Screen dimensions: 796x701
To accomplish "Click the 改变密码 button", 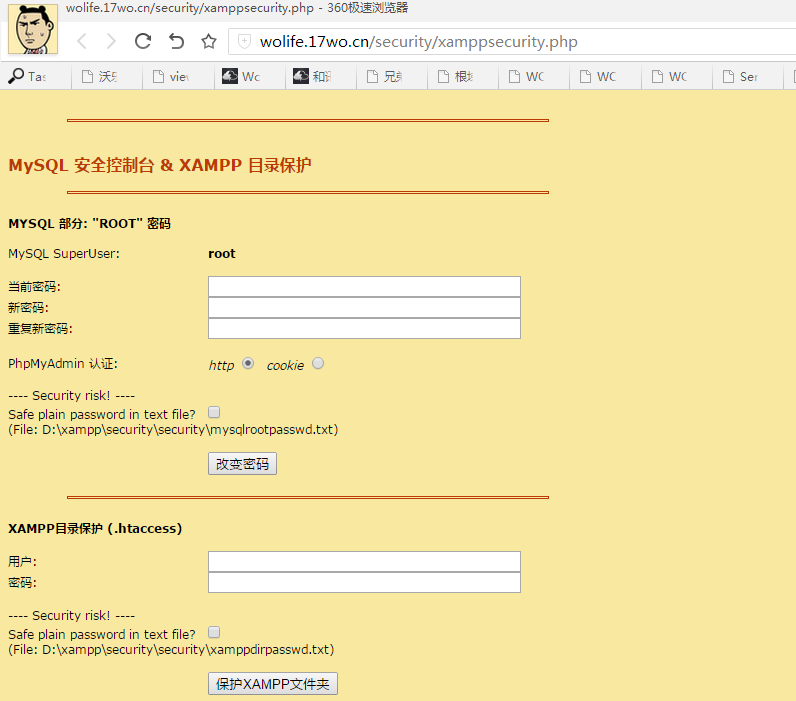I will 242,463.
